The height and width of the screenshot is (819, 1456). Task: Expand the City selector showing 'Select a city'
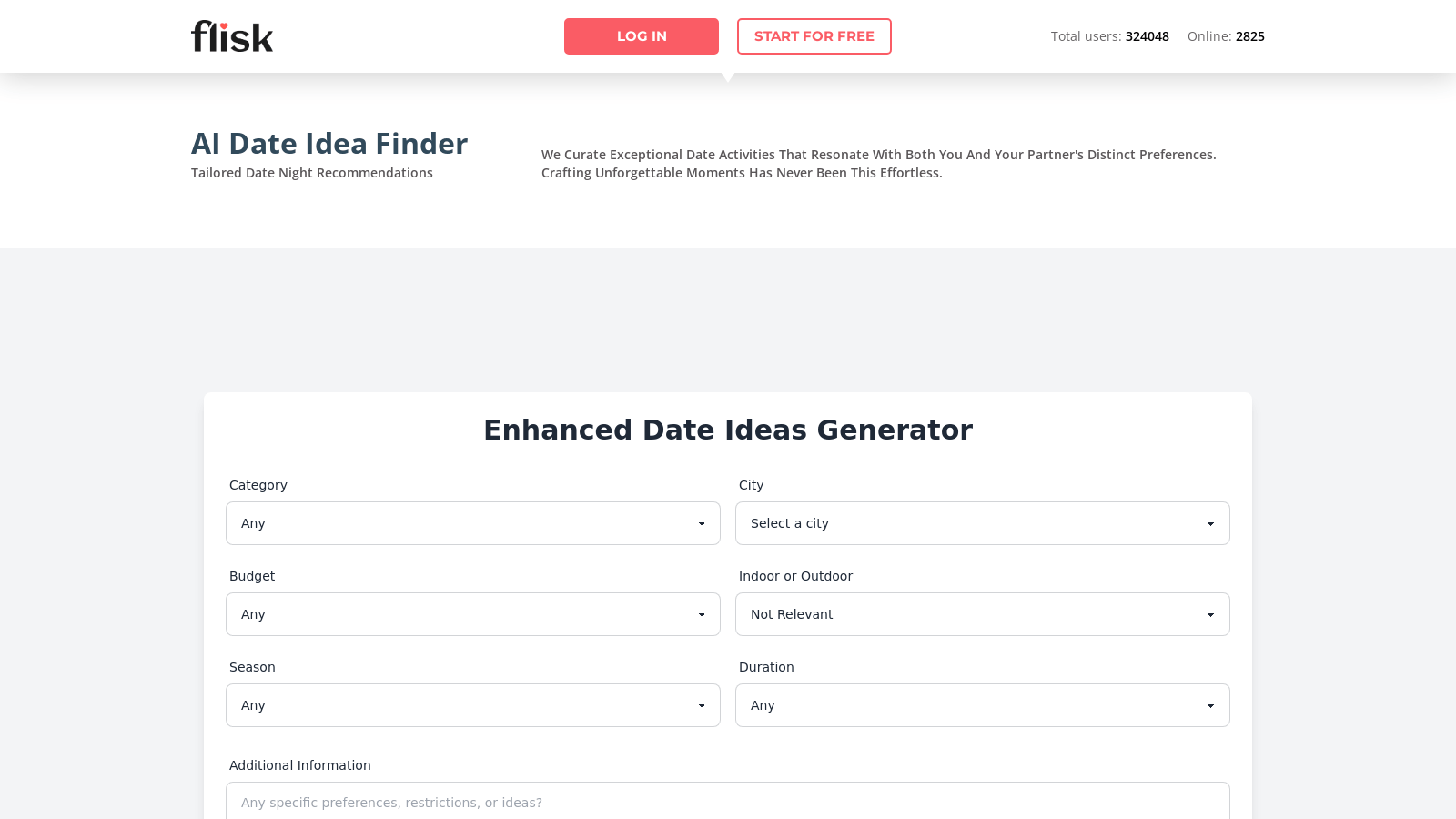pos(983,523)
